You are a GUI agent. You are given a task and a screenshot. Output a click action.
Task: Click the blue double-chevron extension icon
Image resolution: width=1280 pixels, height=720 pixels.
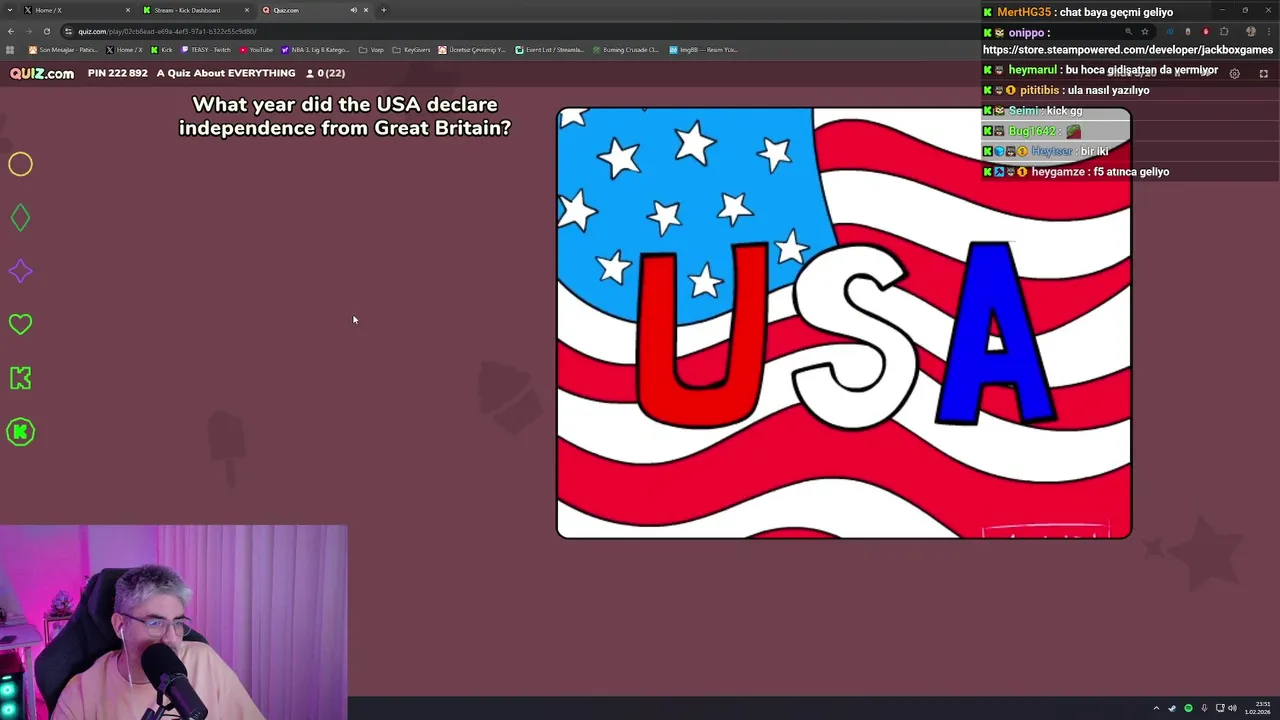click(x=1170, y=31)
